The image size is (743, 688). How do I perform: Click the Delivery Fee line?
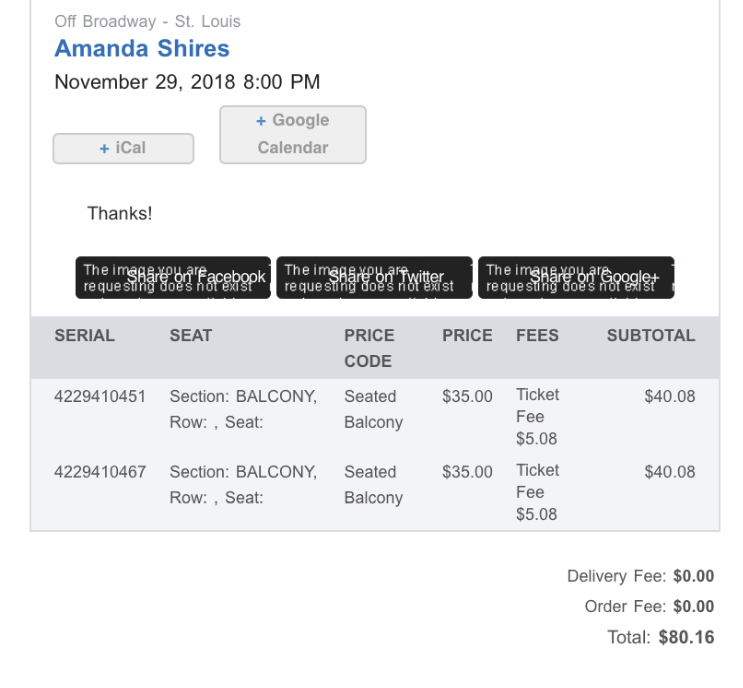click(x=640, y=577)
